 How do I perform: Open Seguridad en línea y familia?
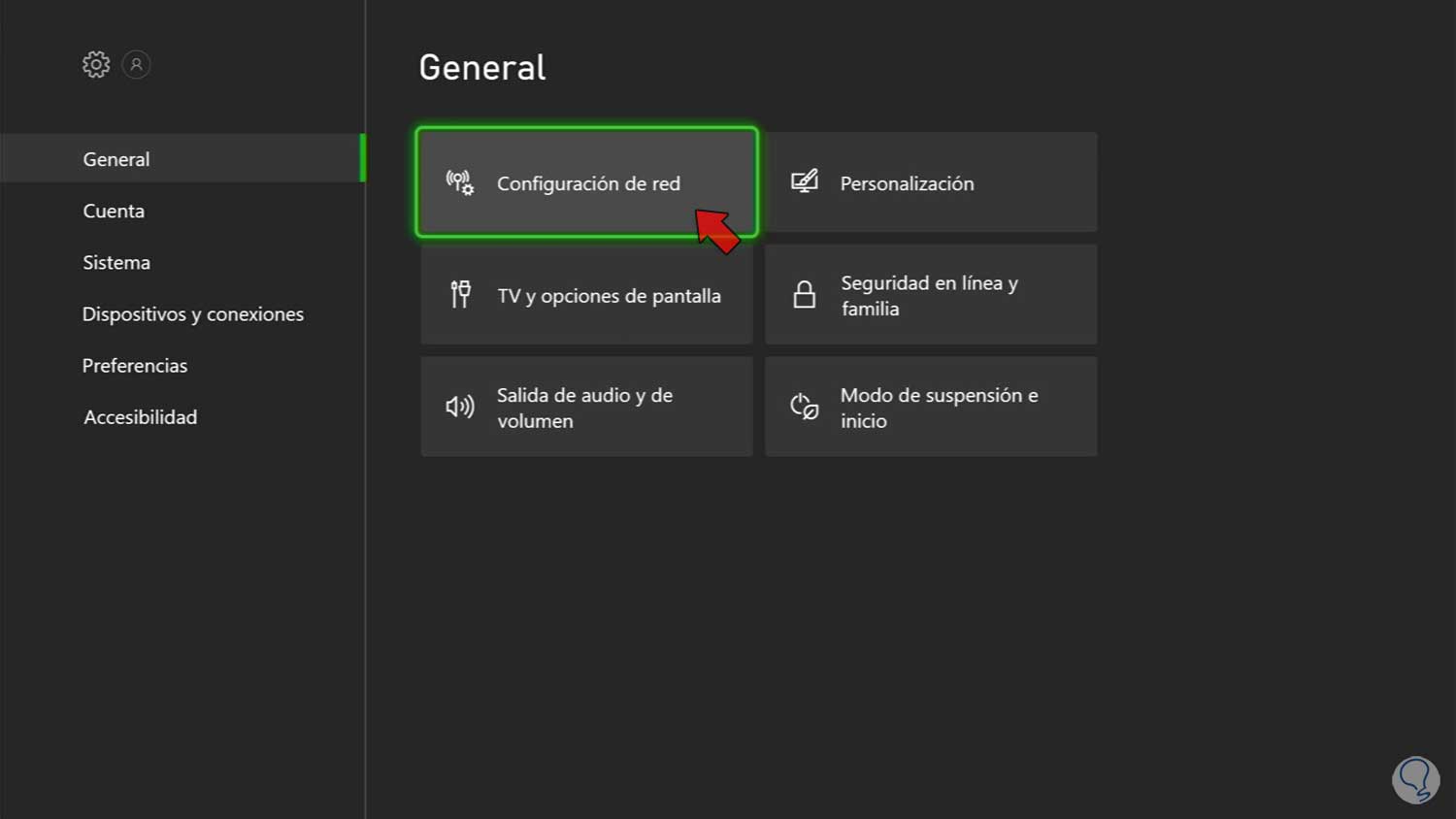pos(930,295)
